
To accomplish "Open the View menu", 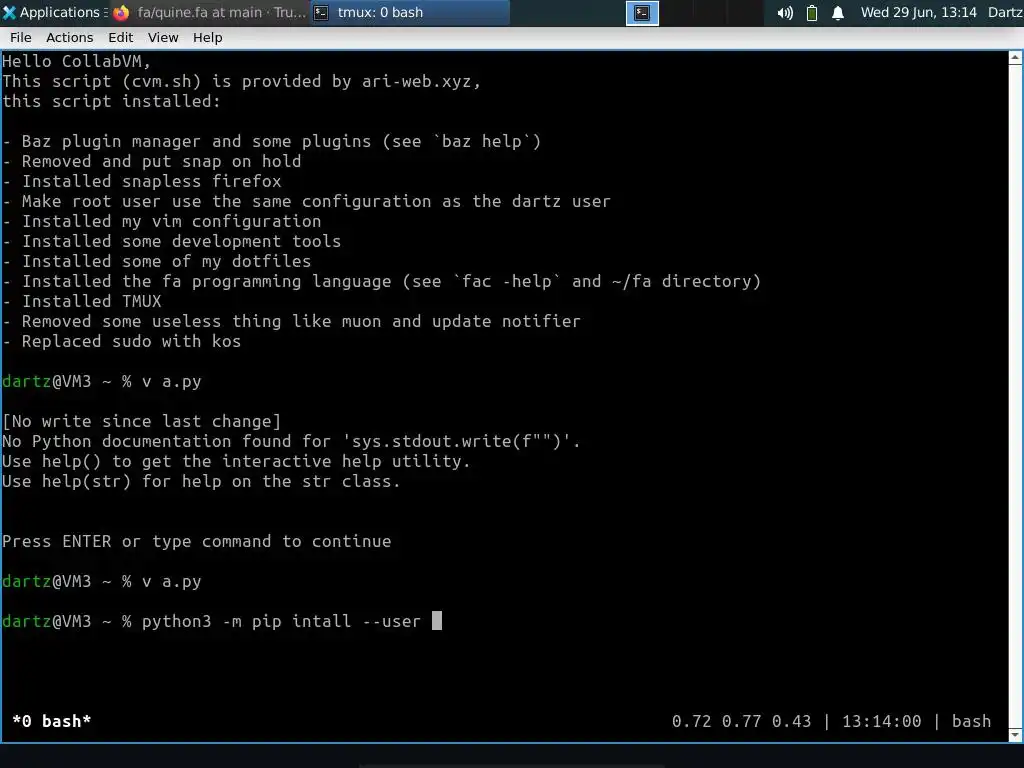I will (x=163, y=38).
